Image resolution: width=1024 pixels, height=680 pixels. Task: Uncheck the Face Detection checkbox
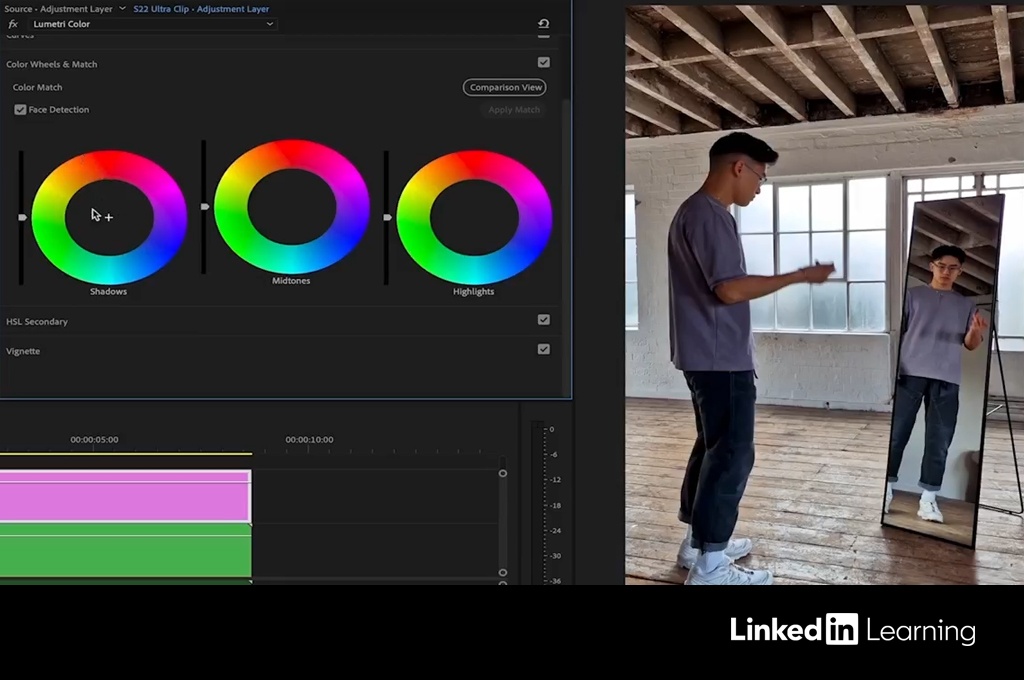(x=20, y=110)
